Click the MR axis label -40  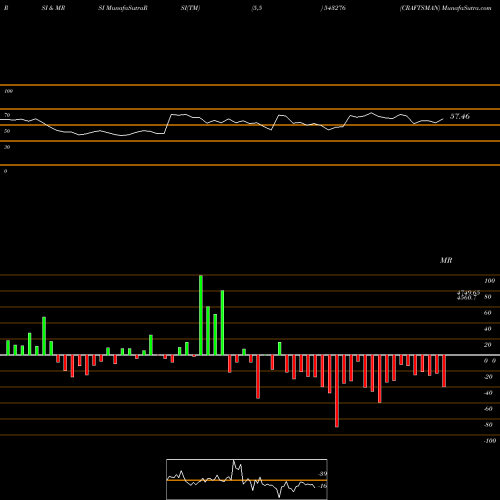pyautogui.click(x=488, y=393)
